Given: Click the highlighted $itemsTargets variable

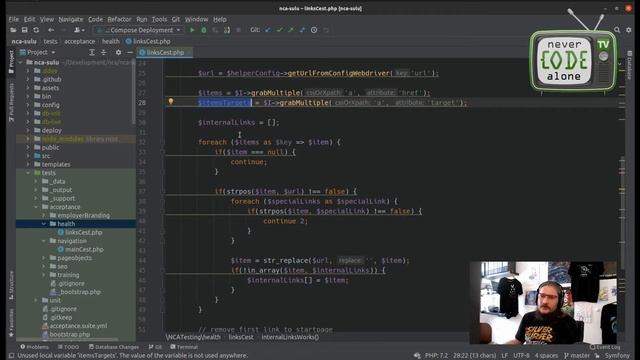Looking at the screenshot, I should tap(224, 102).
